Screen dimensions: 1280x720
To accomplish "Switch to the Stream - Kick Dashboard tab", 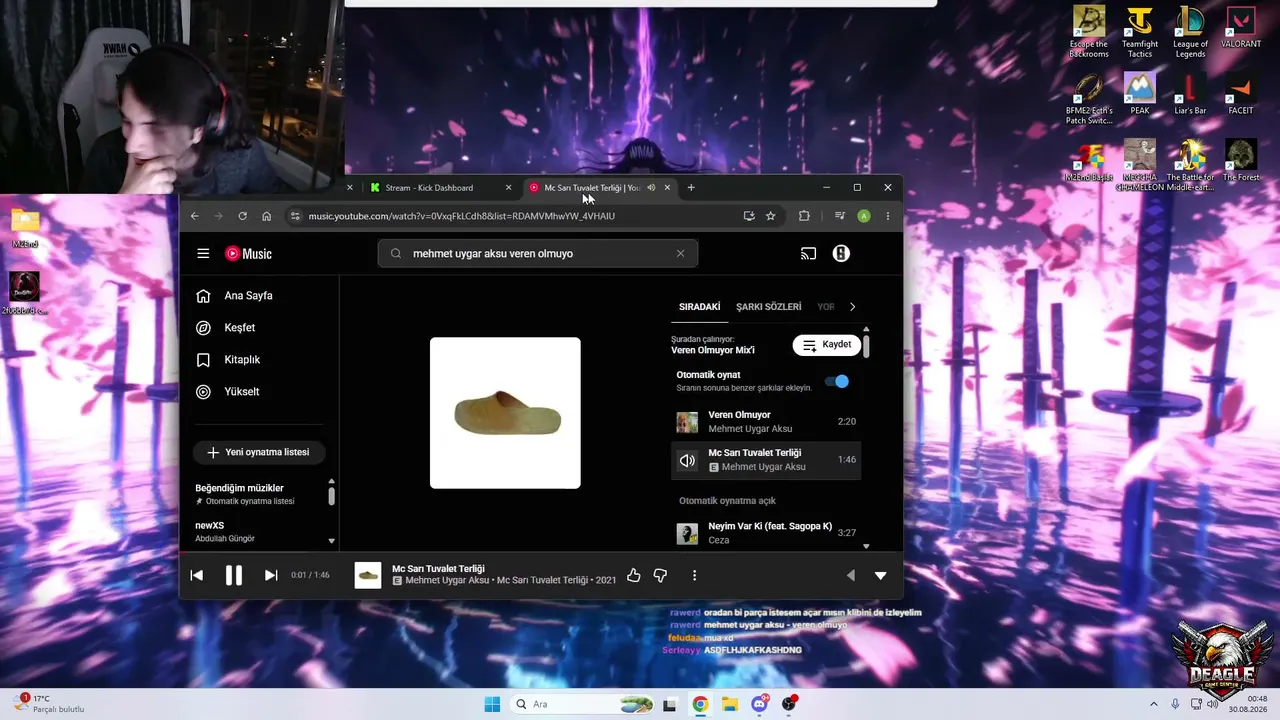I will coord(440,188).
